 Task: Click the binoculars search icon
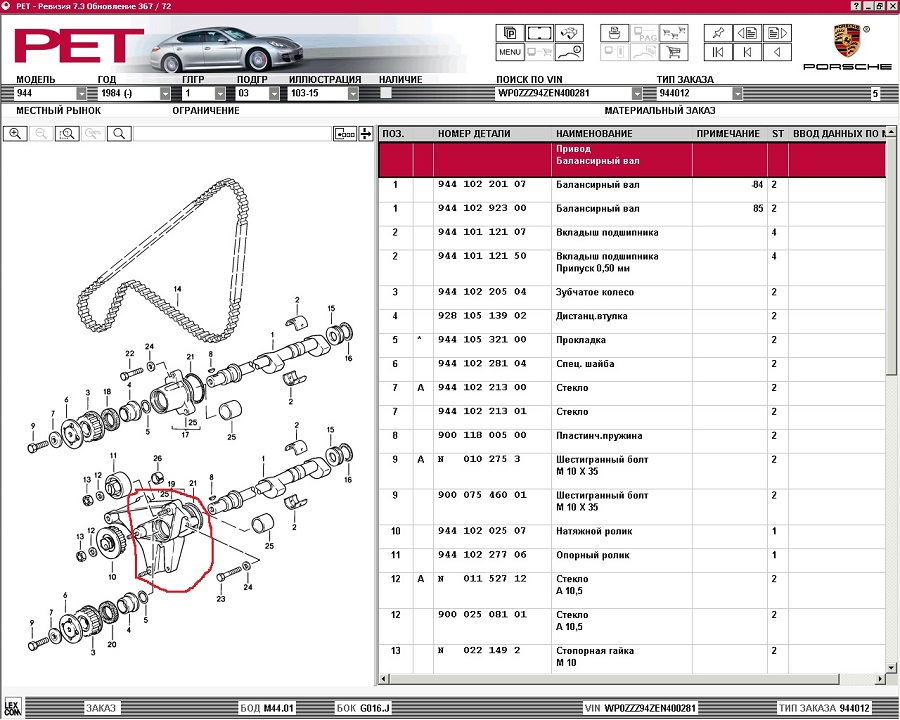[571, 32]
